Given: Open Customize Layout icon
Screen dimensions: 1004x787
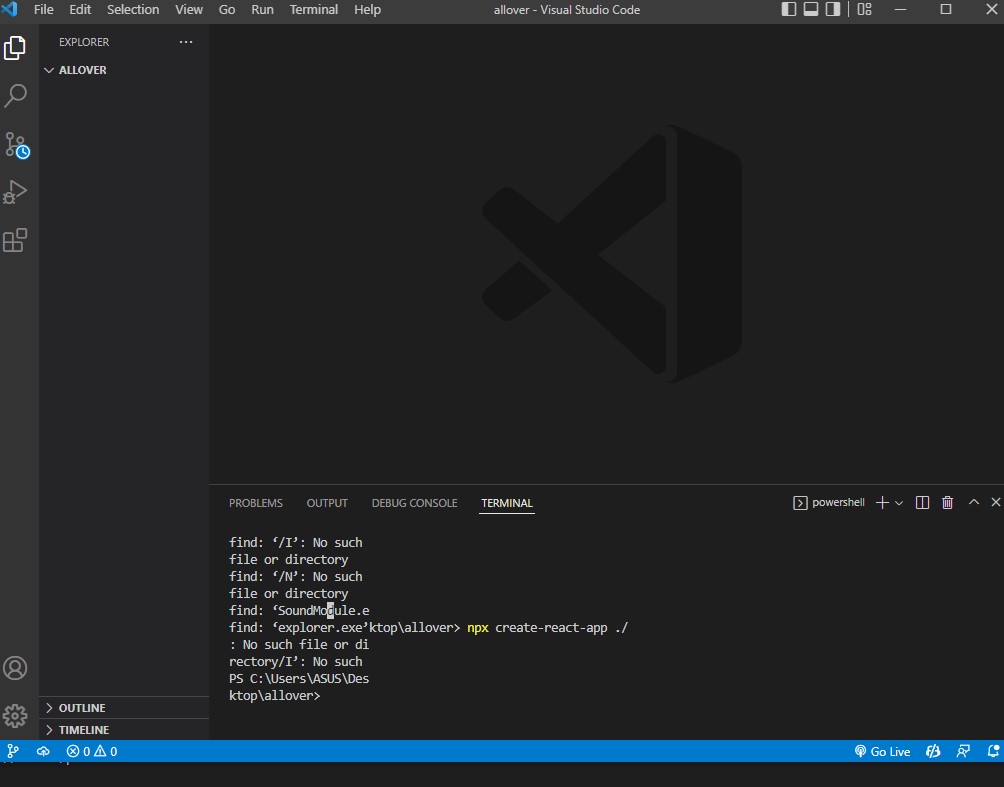Looking at the screenshot, I should [x=864, y=9].
